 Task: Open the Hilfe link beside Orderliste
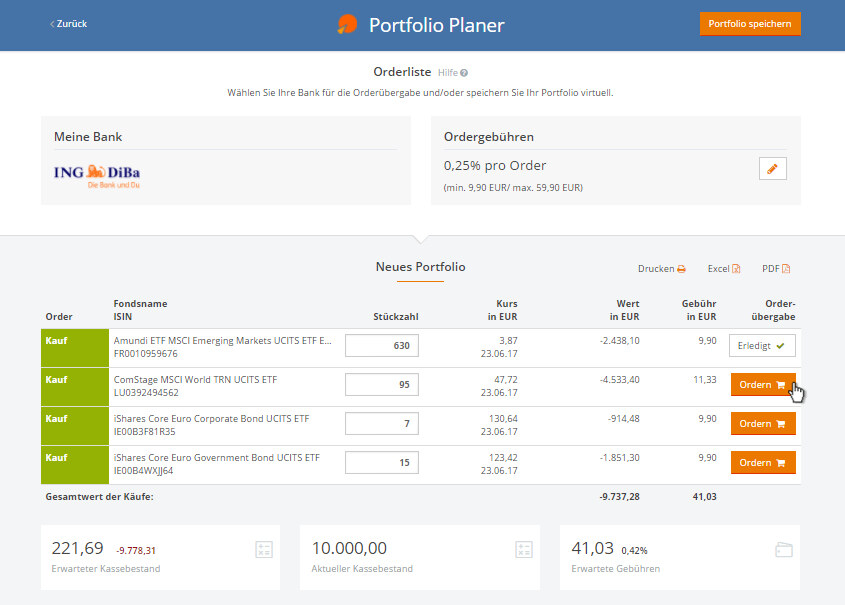(x=447, y=73)
